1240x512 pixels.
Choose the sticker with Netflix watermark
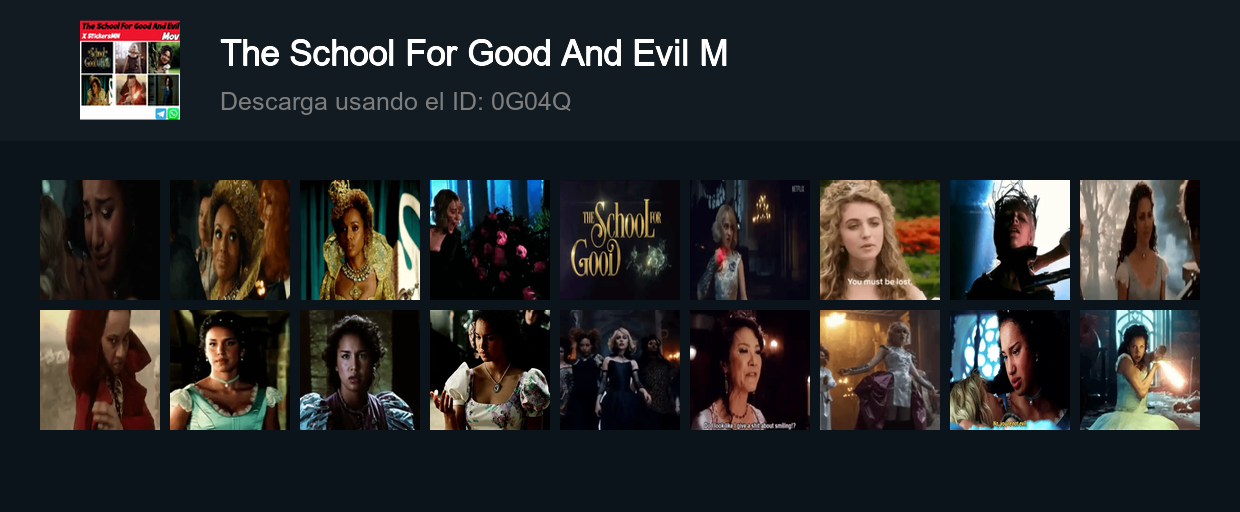pyautogui.click(x=750, y=240)
